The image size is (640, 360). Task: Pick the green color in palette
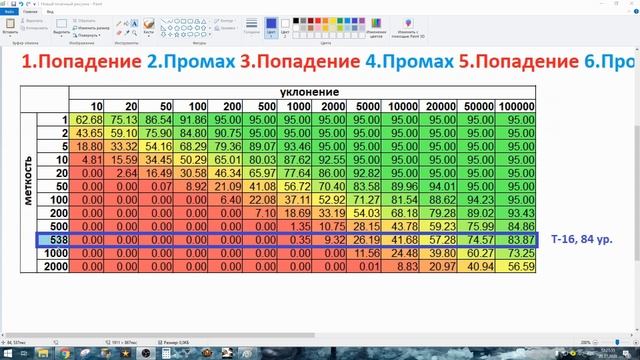click(340, 21)
